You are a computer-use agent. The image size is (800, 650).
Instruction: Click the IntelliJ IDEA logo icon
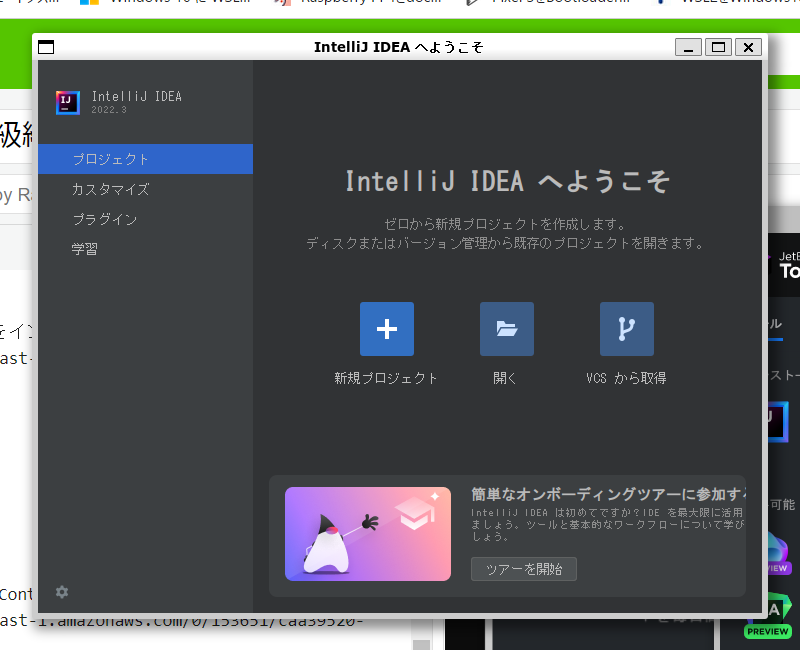tap(68, 103)
